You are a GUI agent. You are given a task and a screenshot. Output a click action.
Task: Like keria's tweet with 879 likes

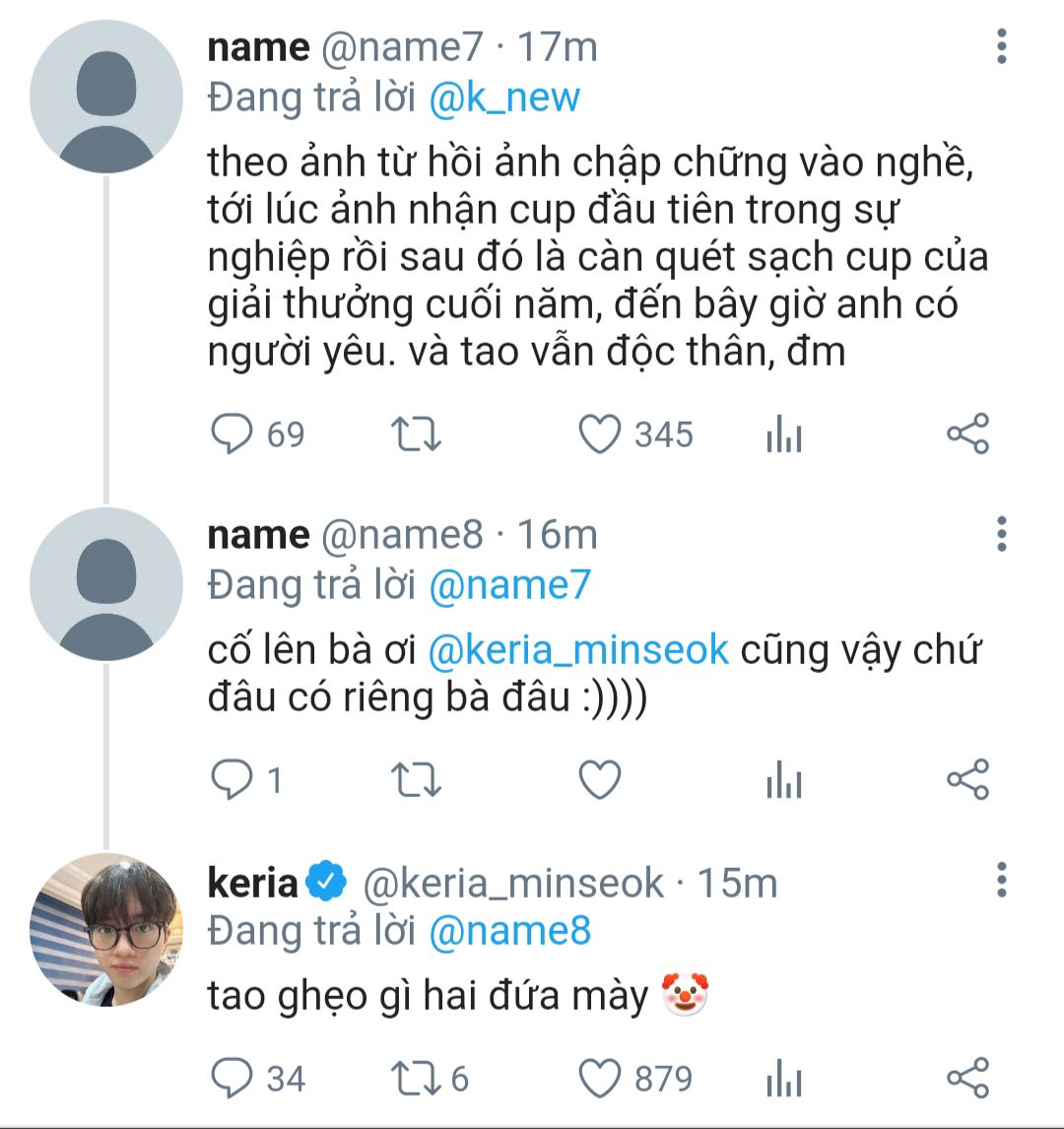599,1079
